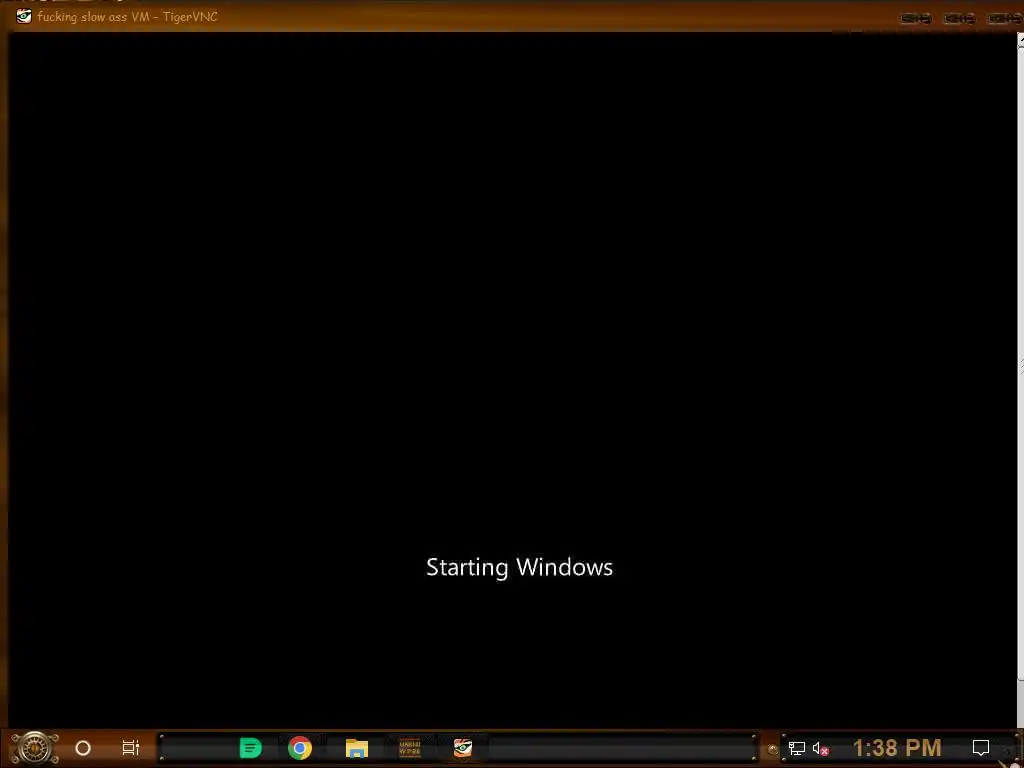1024x768 pixels.
Task: Close the TigerVNC window
Action: (1004, 18)
